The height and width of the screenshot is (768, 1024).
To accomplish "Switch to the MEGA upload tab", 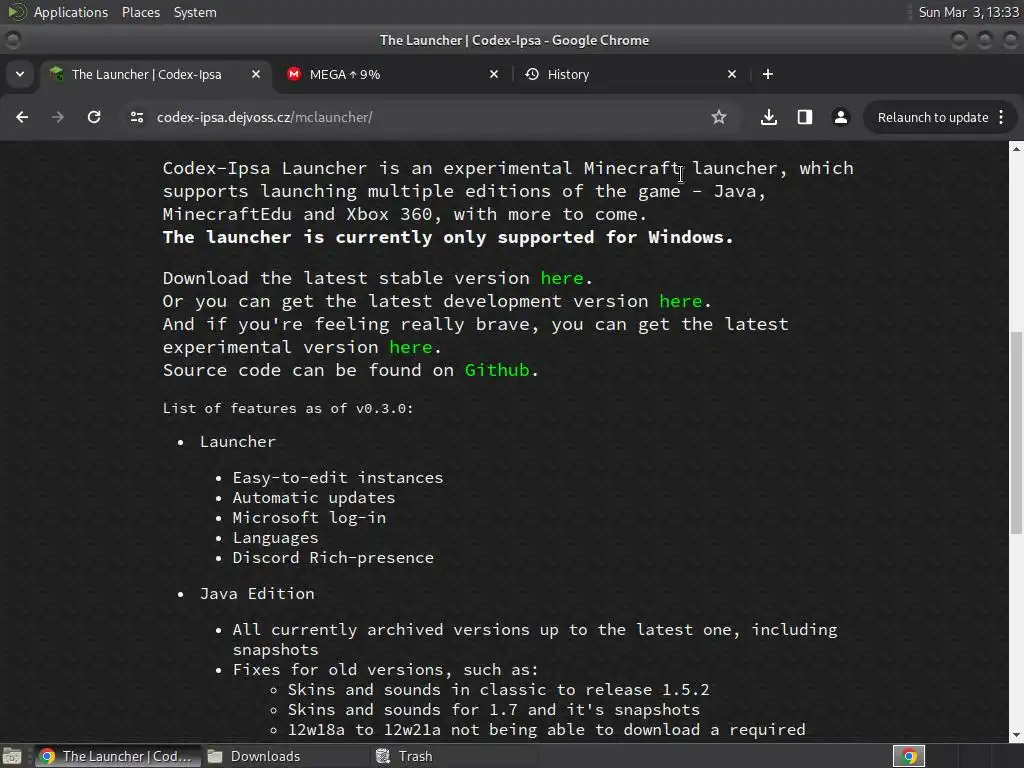I will pos(393,74).
